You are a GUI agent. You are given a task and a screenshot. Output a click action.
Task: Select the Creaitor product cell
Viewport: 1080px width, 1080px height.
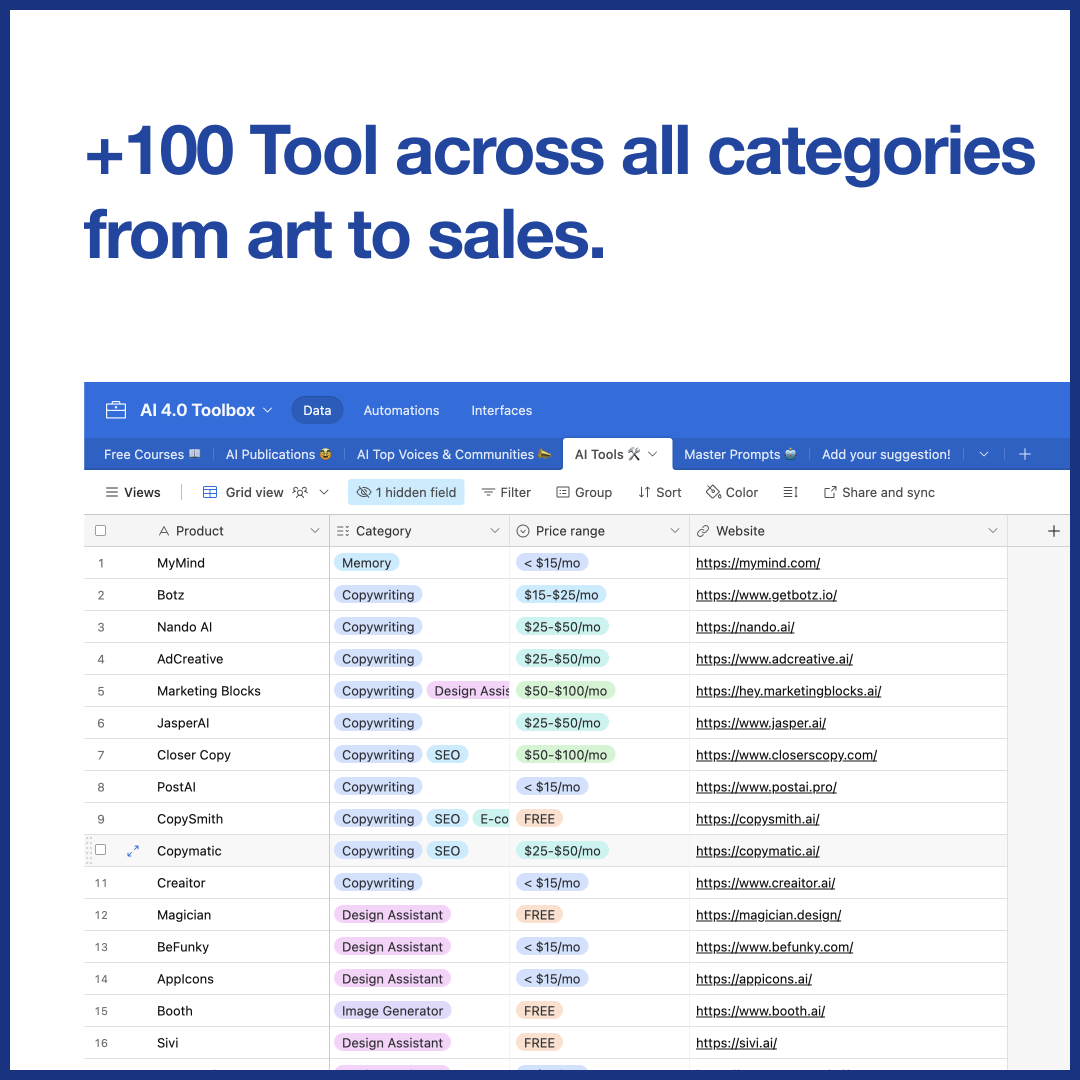click(181, 883)
